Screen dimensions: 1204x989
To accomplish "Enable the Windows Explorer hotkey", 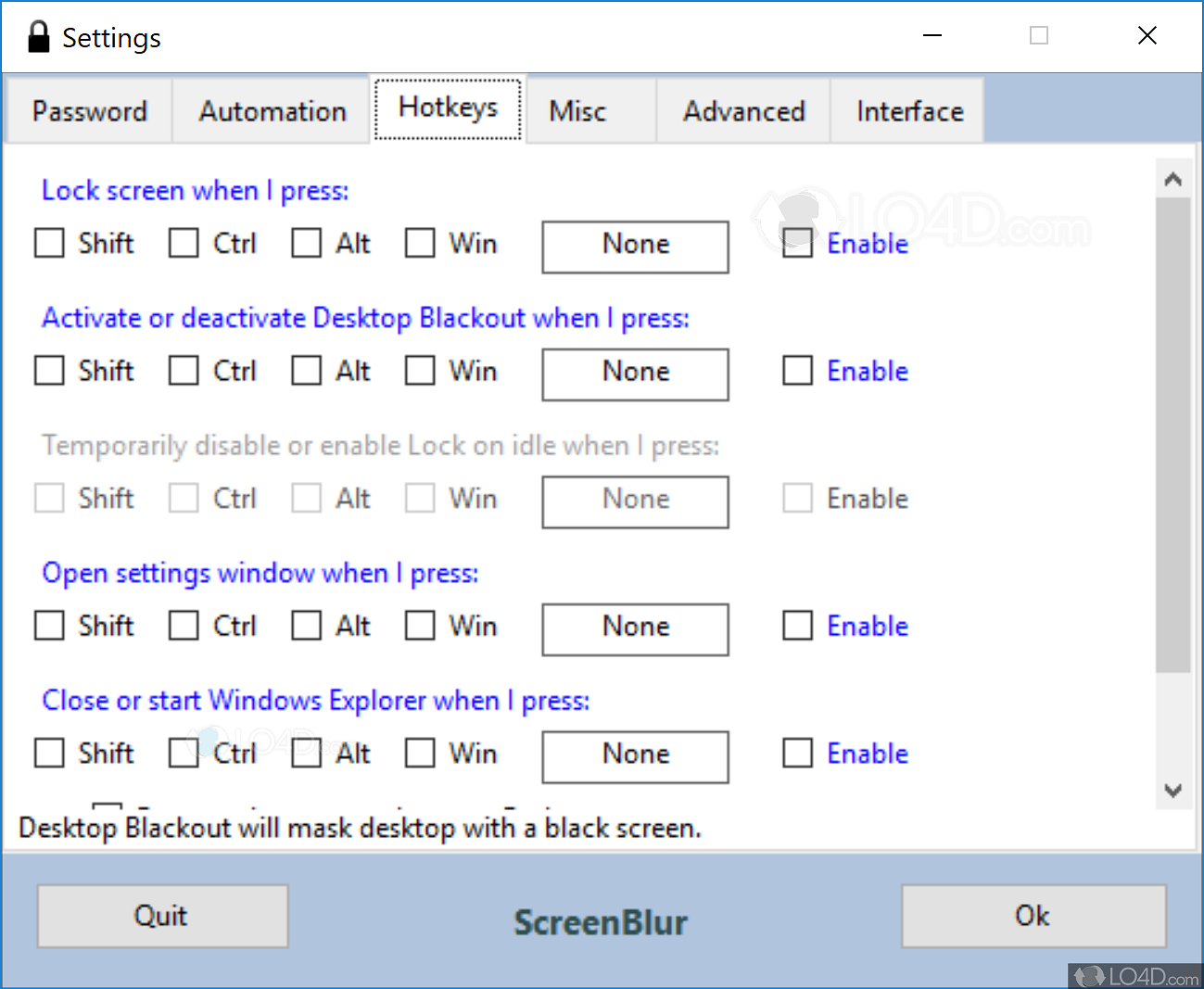I will (x=797, y=753).
